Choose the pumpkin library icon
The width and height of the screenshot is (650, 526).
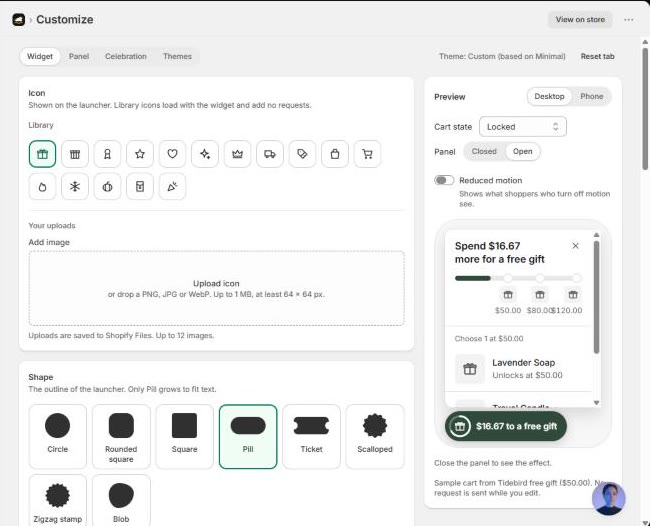tap(107, 187)
